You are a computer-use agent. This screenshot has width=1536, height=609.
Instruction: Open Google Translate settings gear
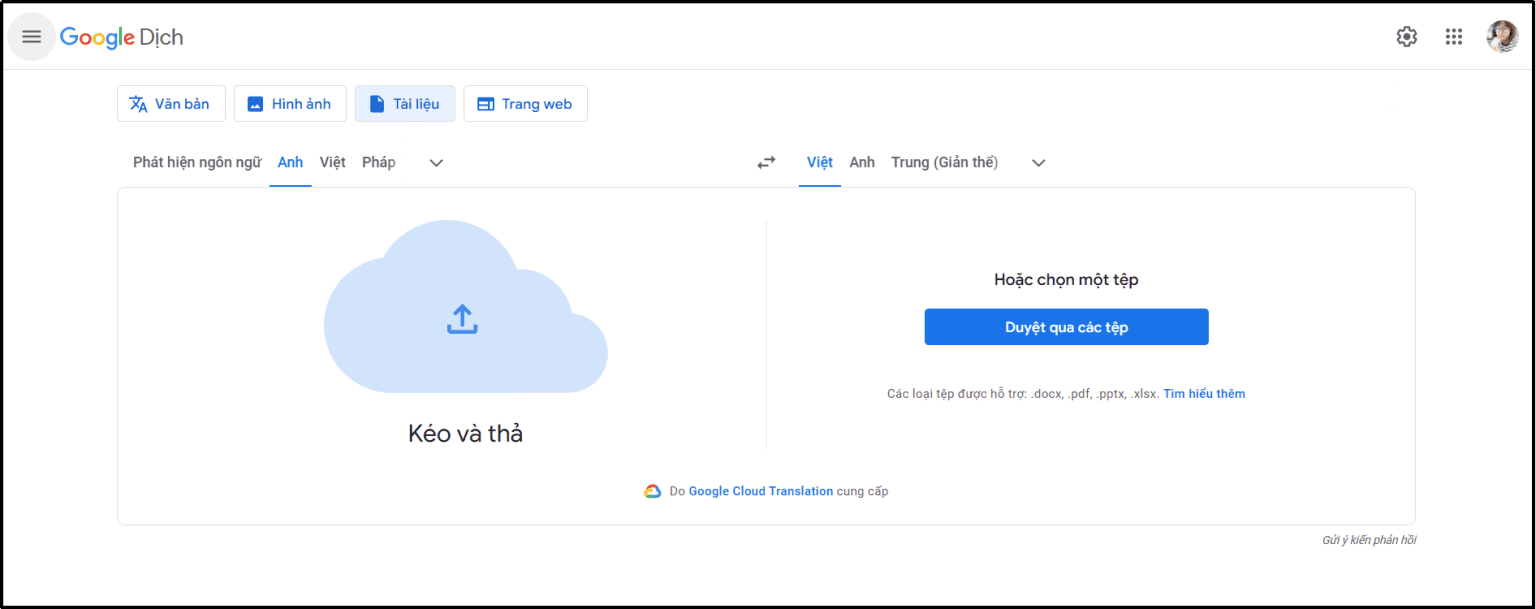coord(1406,36)
